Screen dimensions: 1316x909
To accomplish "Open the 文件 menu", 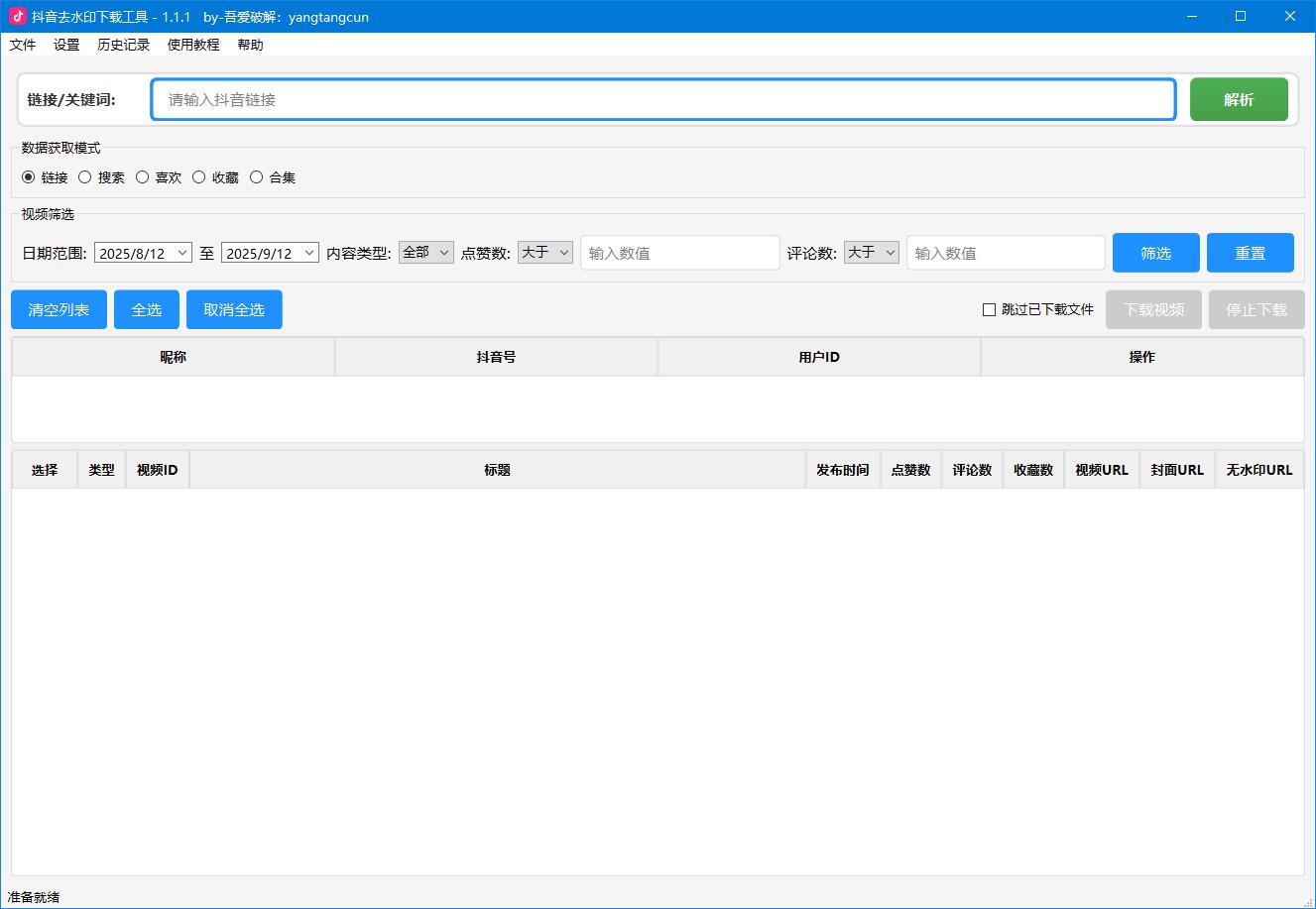I will click(x=22, y=45).
